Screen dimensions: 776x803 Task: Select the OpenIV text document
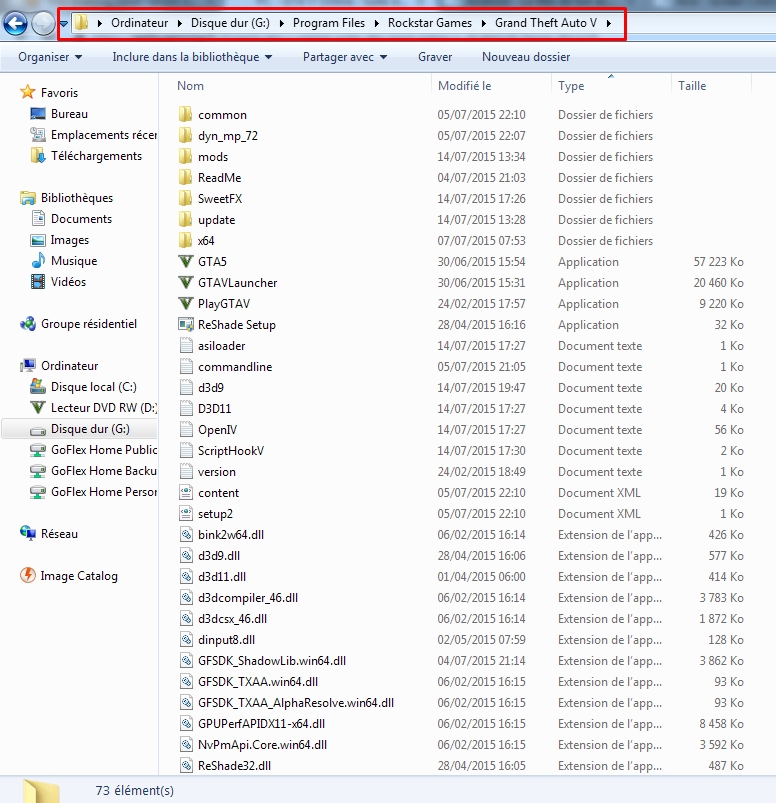click(x=217, y=430)
